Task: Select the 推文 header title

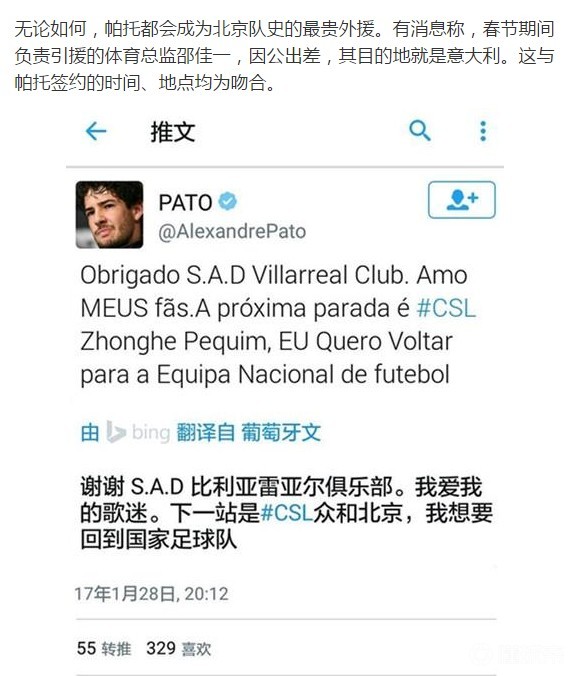Action: 173,131
